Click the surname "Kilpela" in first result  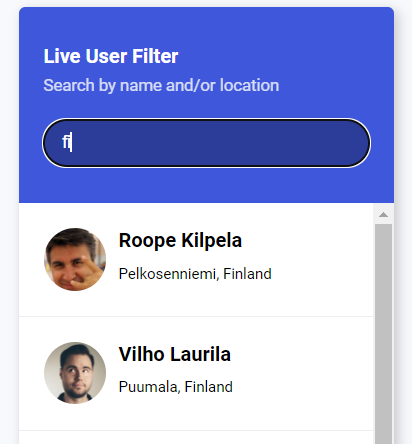pos(211,240)
